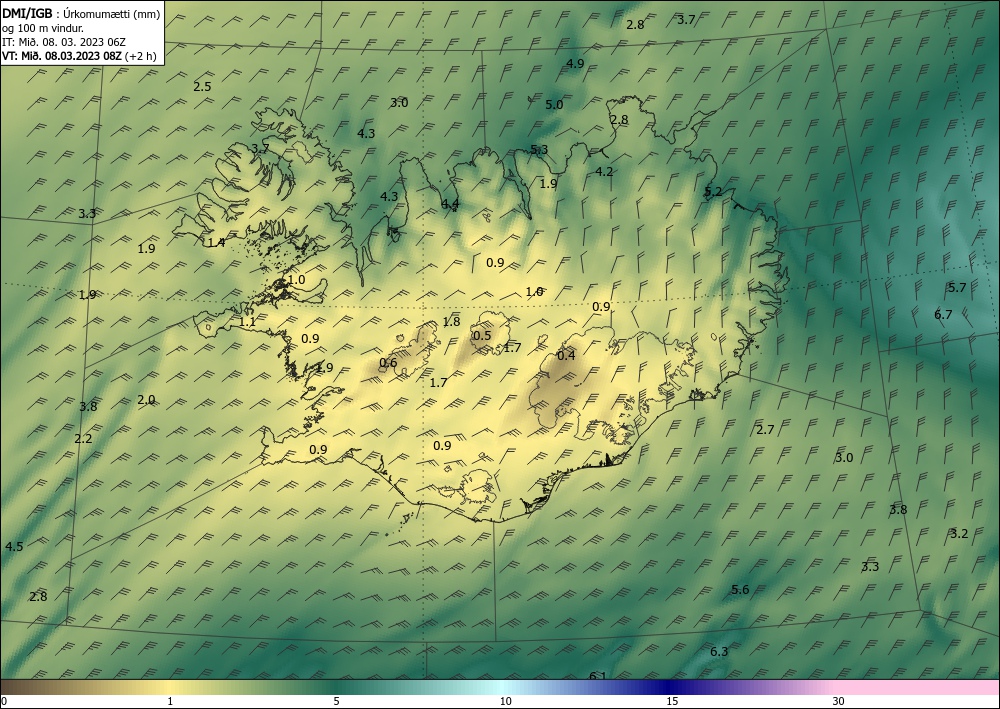Click the 4.9 precipitation value
This screenshot has height=709, width=1000.
coord(575,63)
